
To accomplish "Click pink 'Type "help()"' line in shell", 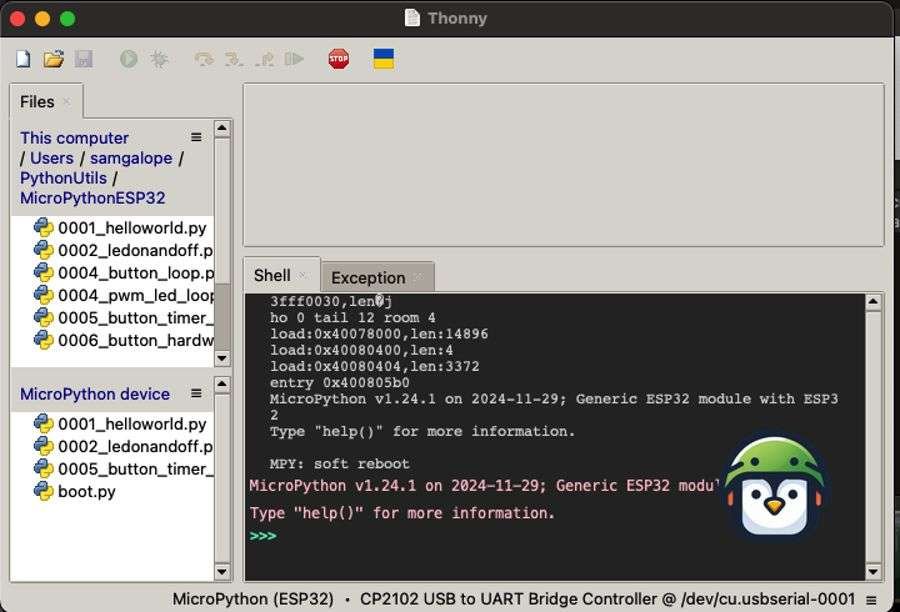I will coord(402,513).
